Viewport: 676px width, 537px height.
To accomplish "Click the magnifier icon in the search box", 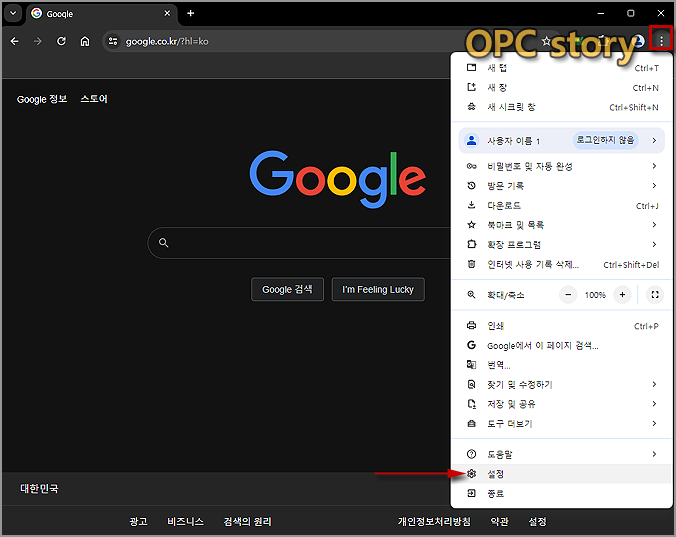I will (163, 243).
